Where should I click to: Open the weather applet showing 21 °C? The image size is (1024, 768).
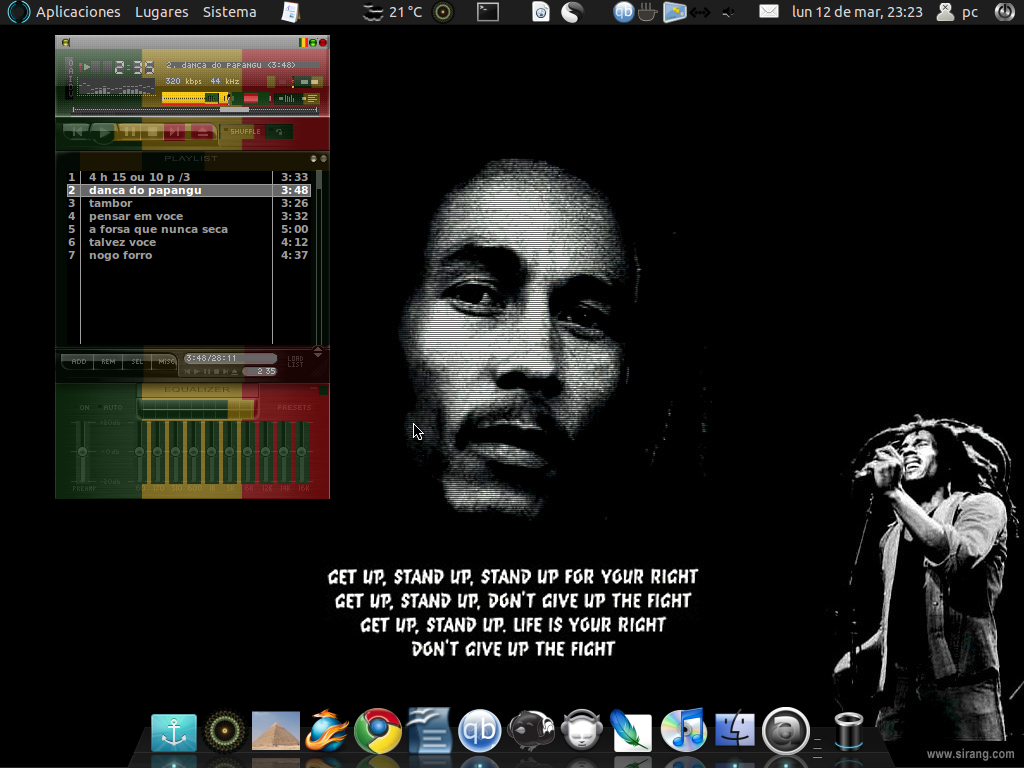[x=392, y=12]
